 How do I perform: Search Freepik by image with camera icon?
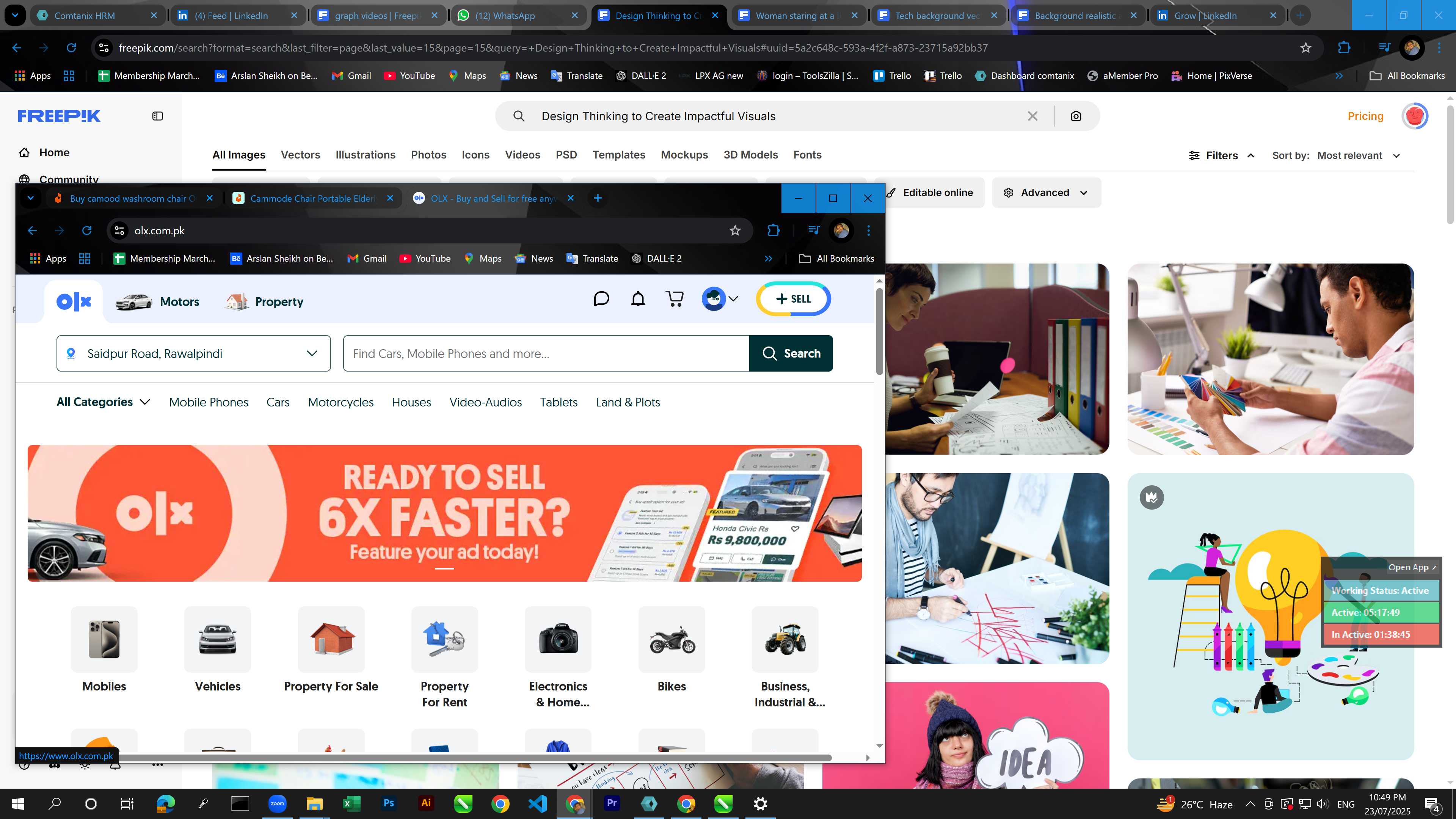pos(1076,116)
